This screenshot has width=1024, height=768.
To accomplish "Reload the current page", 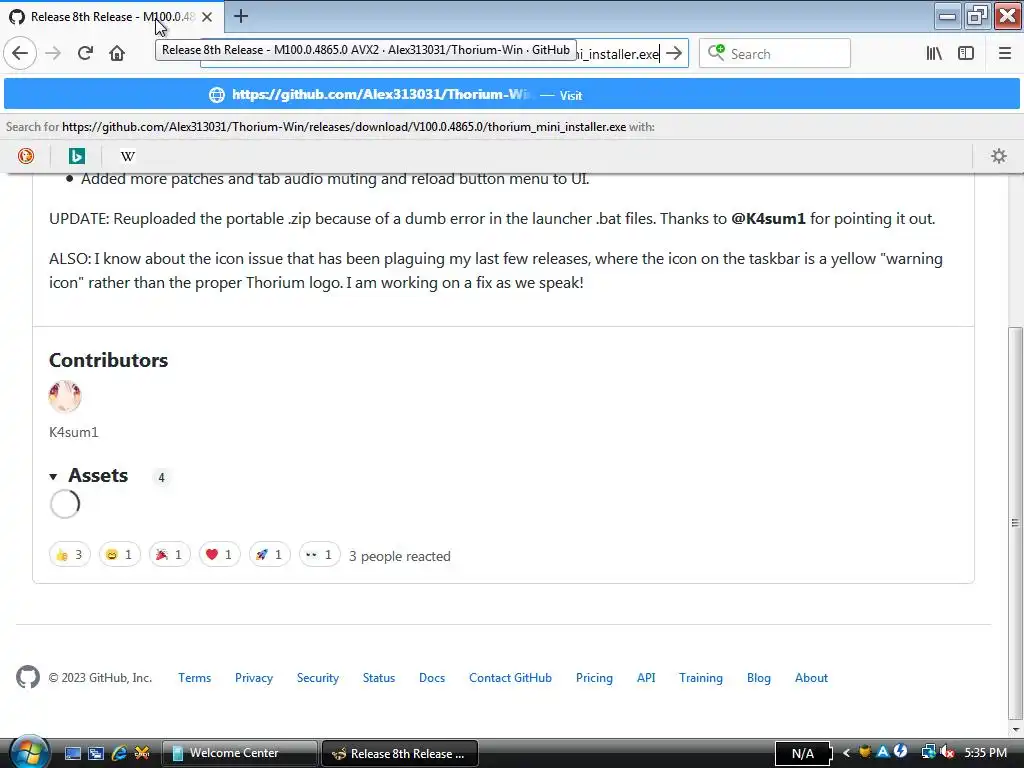I will [85, 53].
